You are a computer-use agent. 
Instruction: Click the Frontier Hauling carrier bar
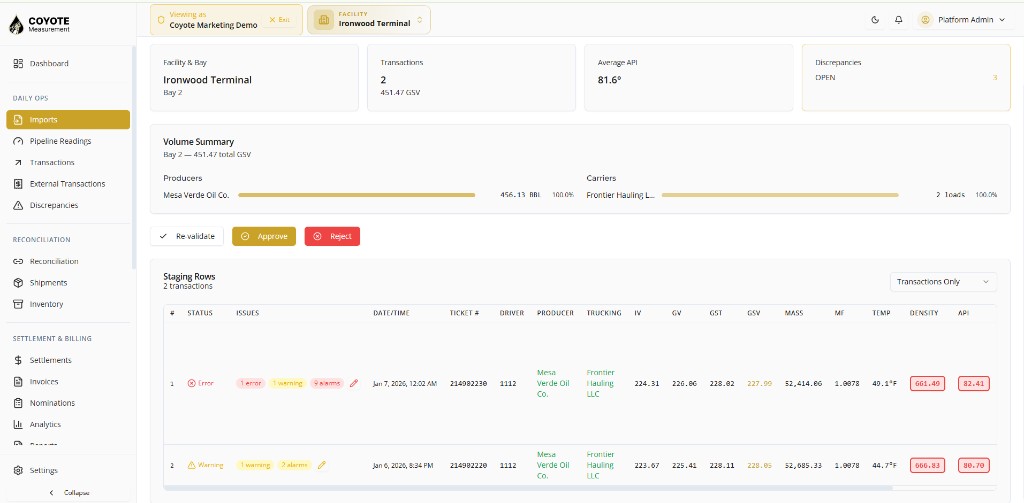point(780,195)
